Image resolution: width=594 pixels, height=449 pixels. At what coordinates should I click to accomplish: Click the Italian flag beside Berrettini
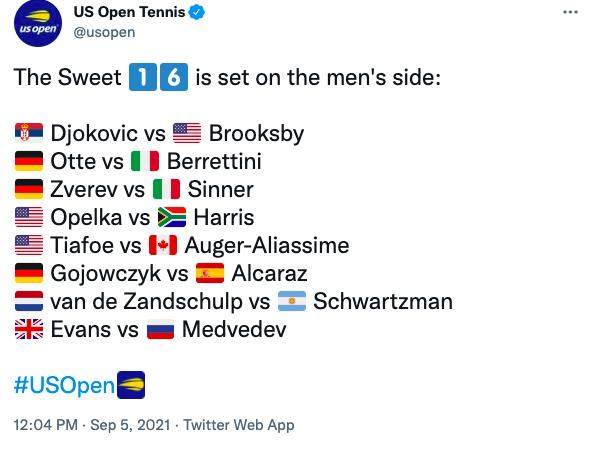coord(145,161)
